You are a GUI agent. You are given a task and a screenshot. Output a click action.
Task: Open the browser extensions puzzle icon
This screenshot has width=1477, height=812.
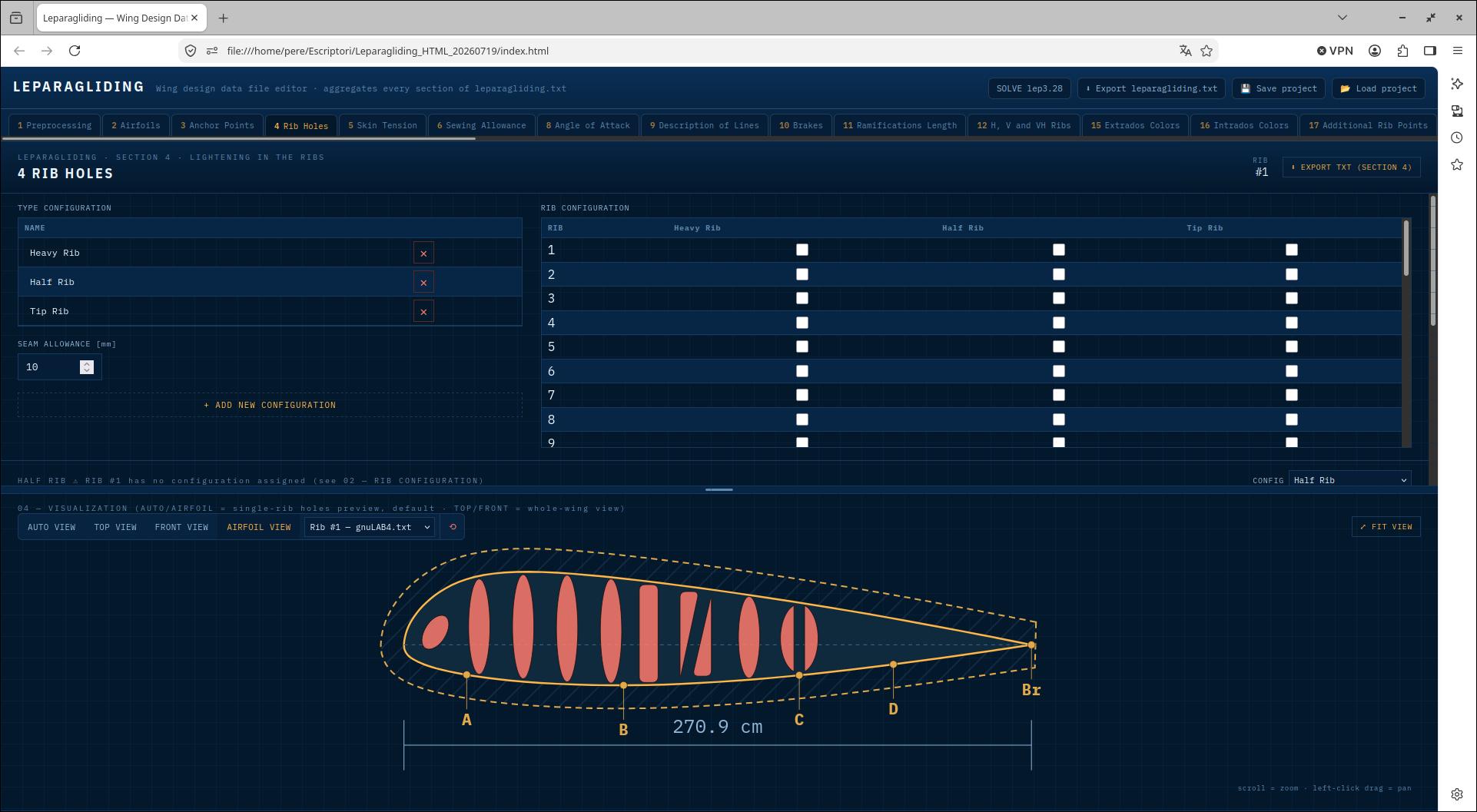tap(1402, 51)
